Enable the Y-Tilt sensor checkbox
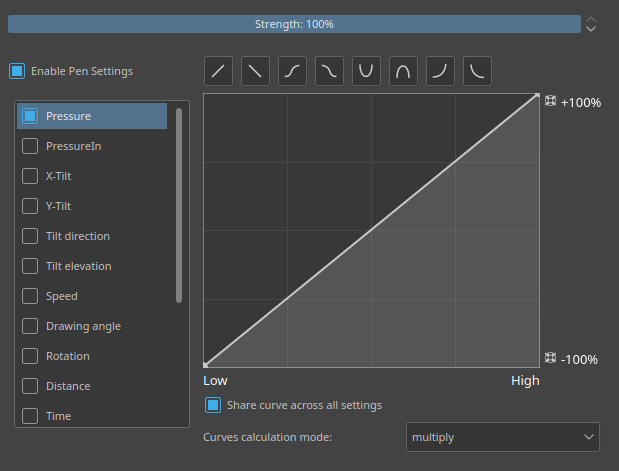619x471 pixels. (30, 206)
